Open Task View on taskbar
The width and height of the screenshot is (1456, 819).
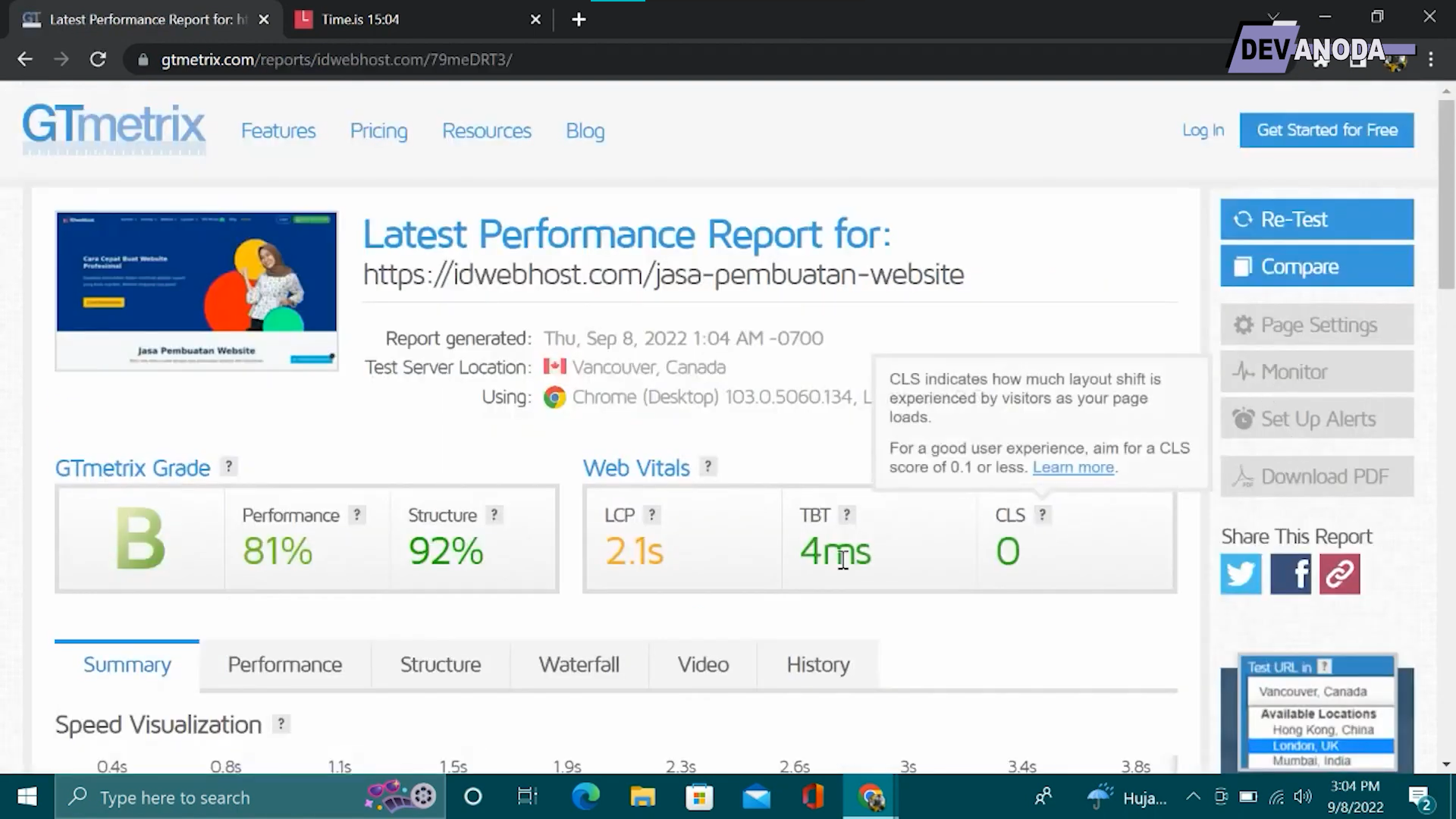pos(527,797)
